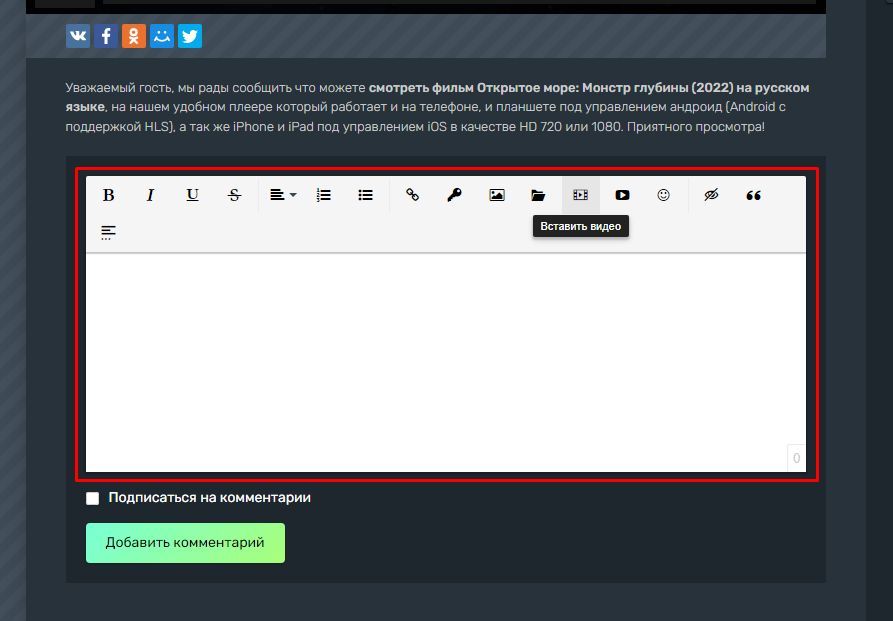Insert a YouTube video

click(622, 195)
